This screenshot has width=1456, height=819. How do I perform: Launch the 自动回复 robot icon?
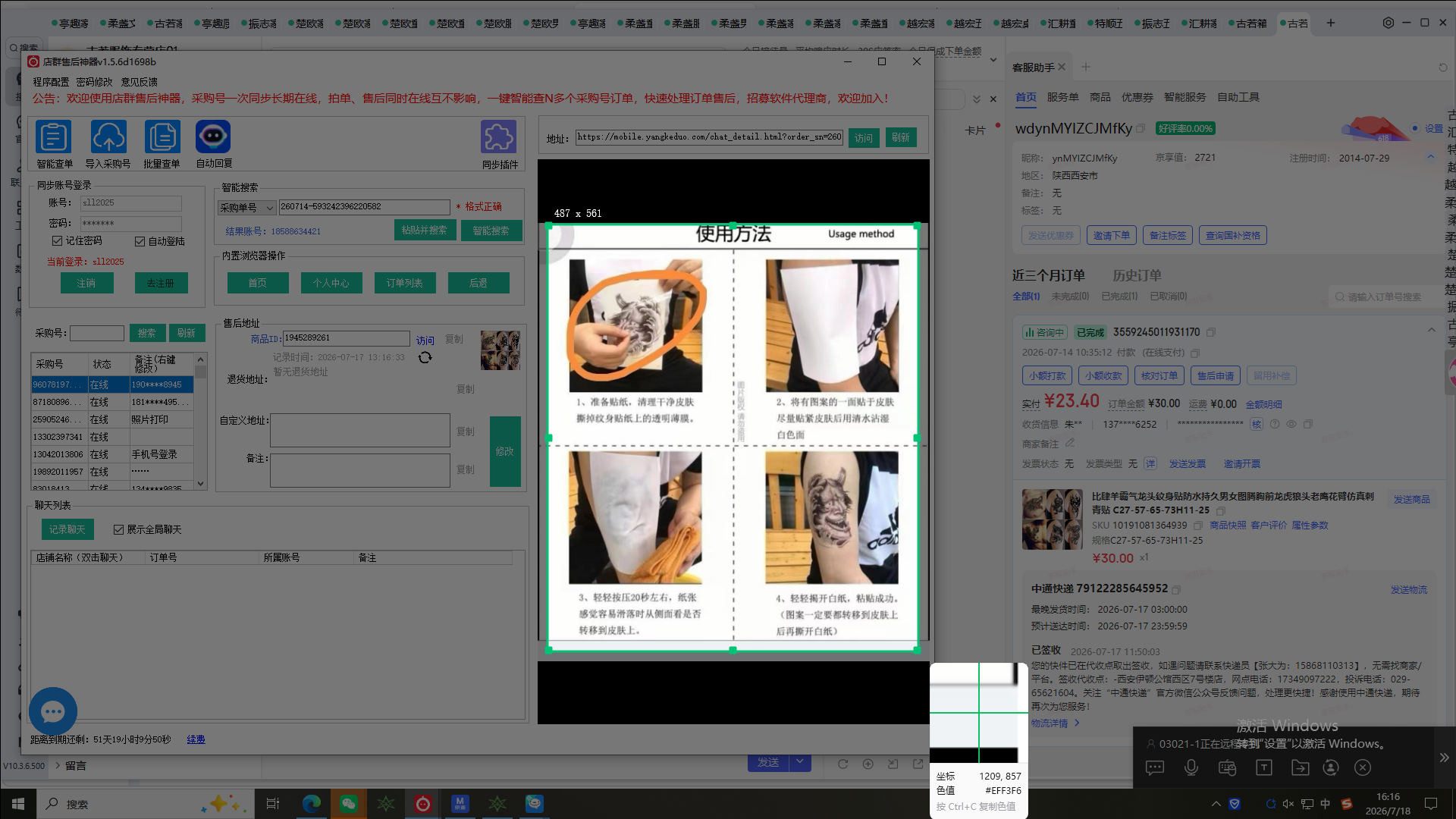pyautogui.click(x=213, y=137)
